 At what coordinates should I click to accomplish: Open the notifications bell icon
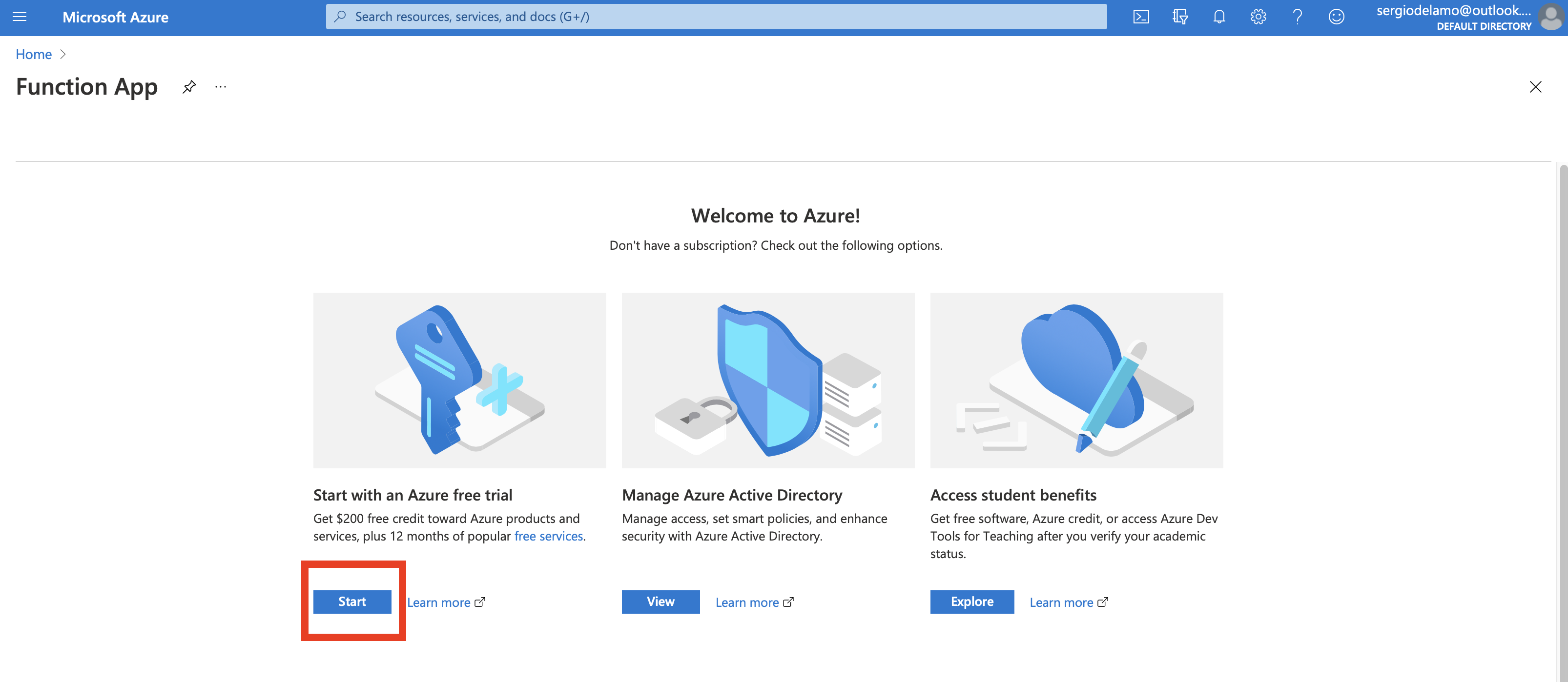point(1218,16)
